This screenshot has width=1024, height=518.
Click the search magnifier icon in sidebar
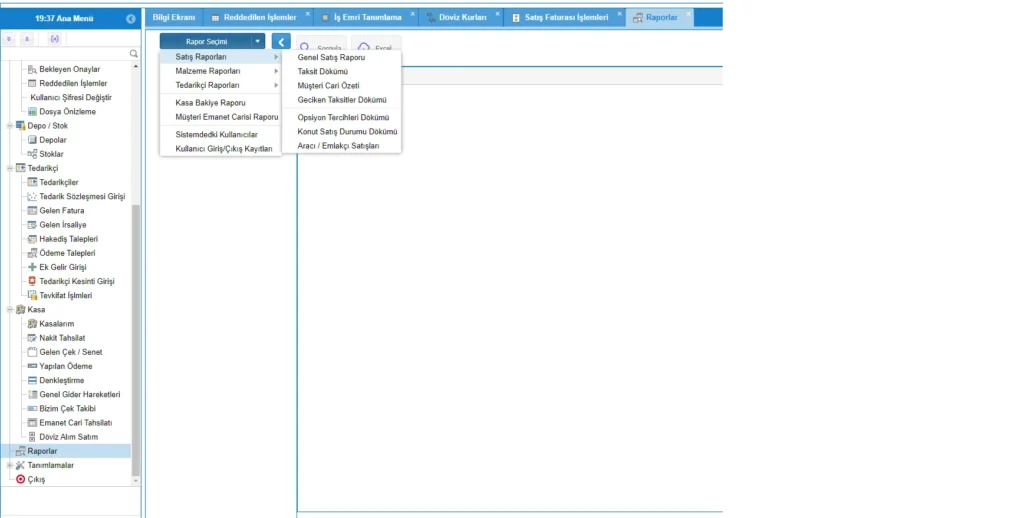click(134, 53)
